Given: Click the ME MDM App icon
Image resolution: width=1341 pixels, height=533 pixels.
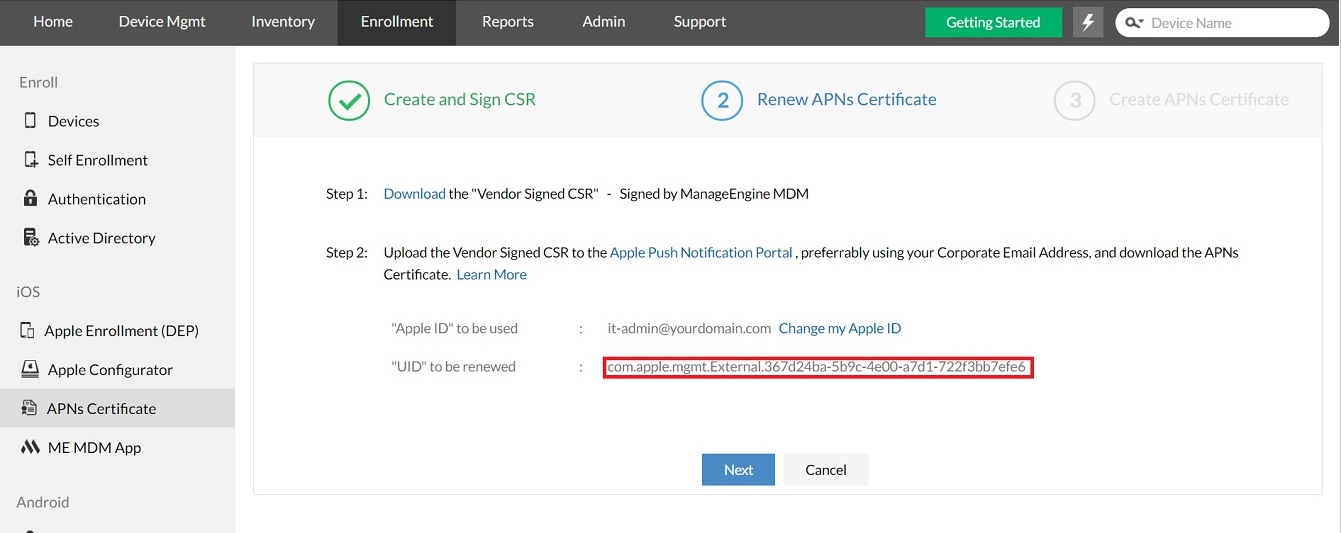Looking at the screenshot, I should point(30,447).
